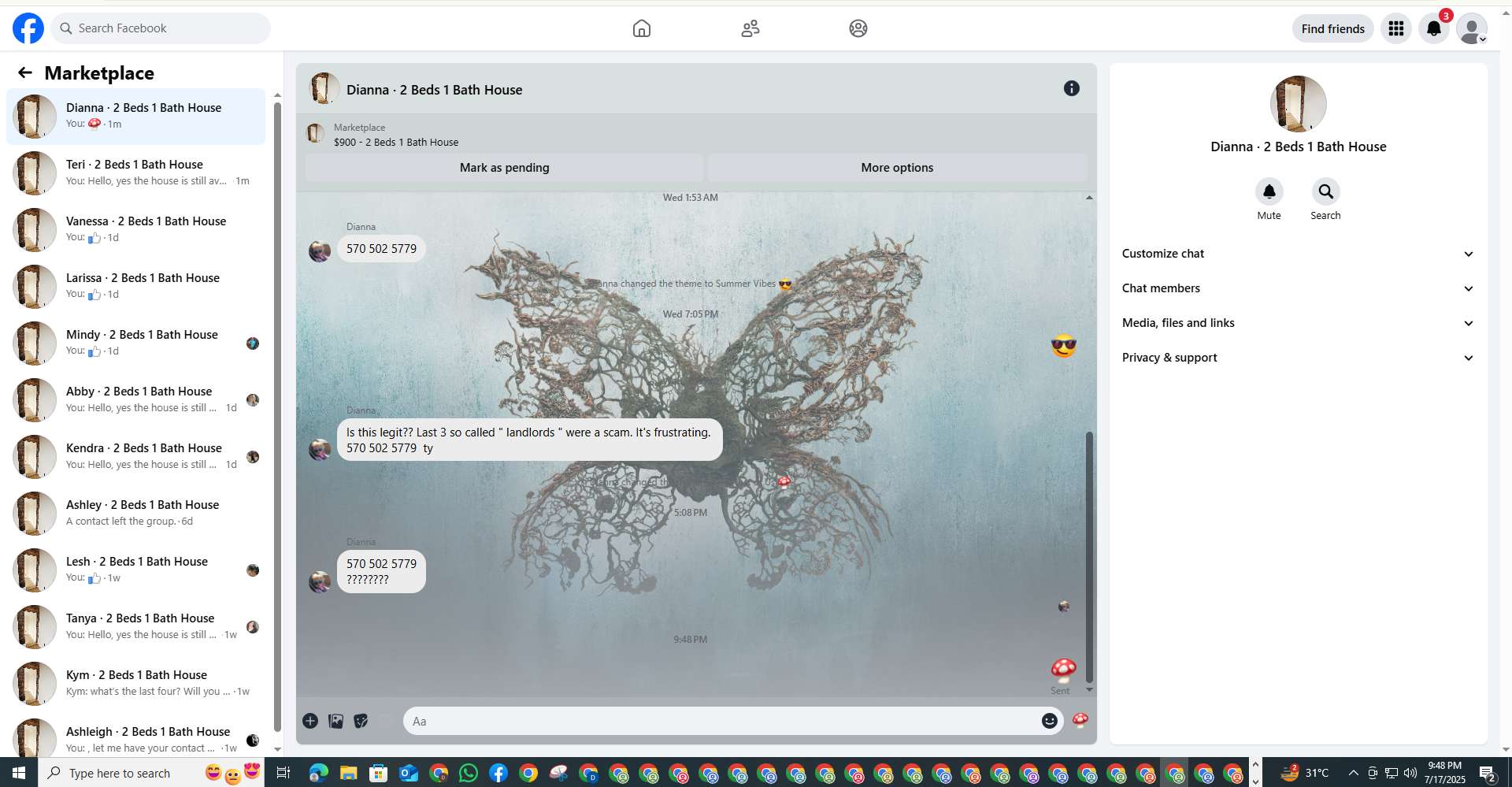Select Larissa conversation in the list
This screenshot has width=1512, height=787.
coord(135,287)
